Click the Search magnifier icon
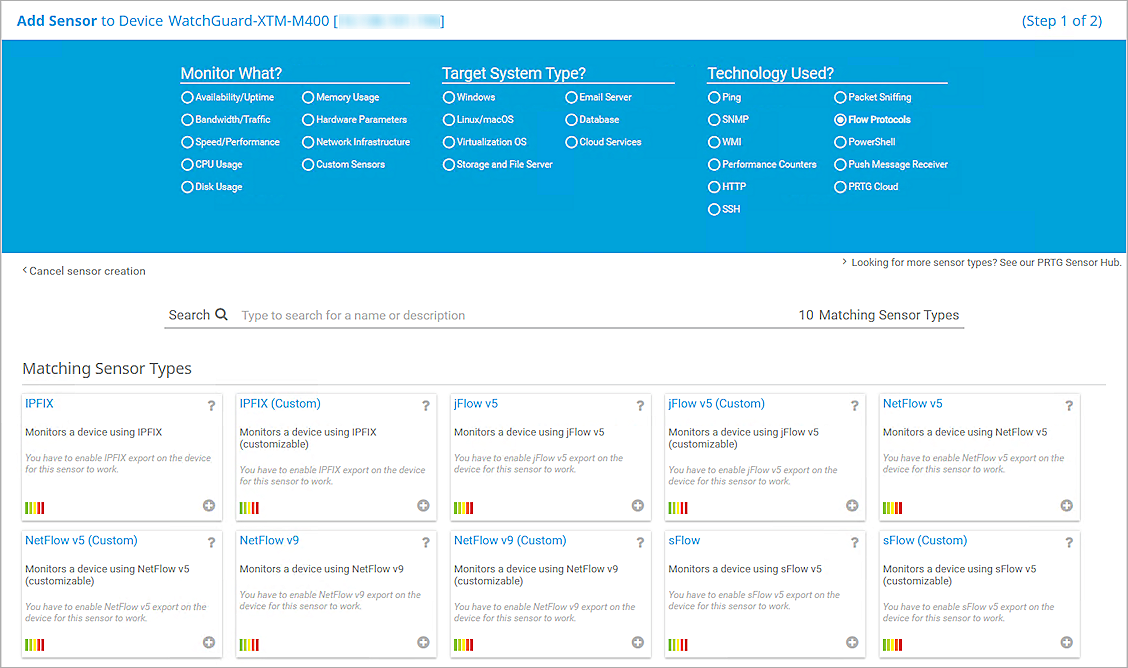The height and width of the screenshot is (668, 1128). click(222, 314)
